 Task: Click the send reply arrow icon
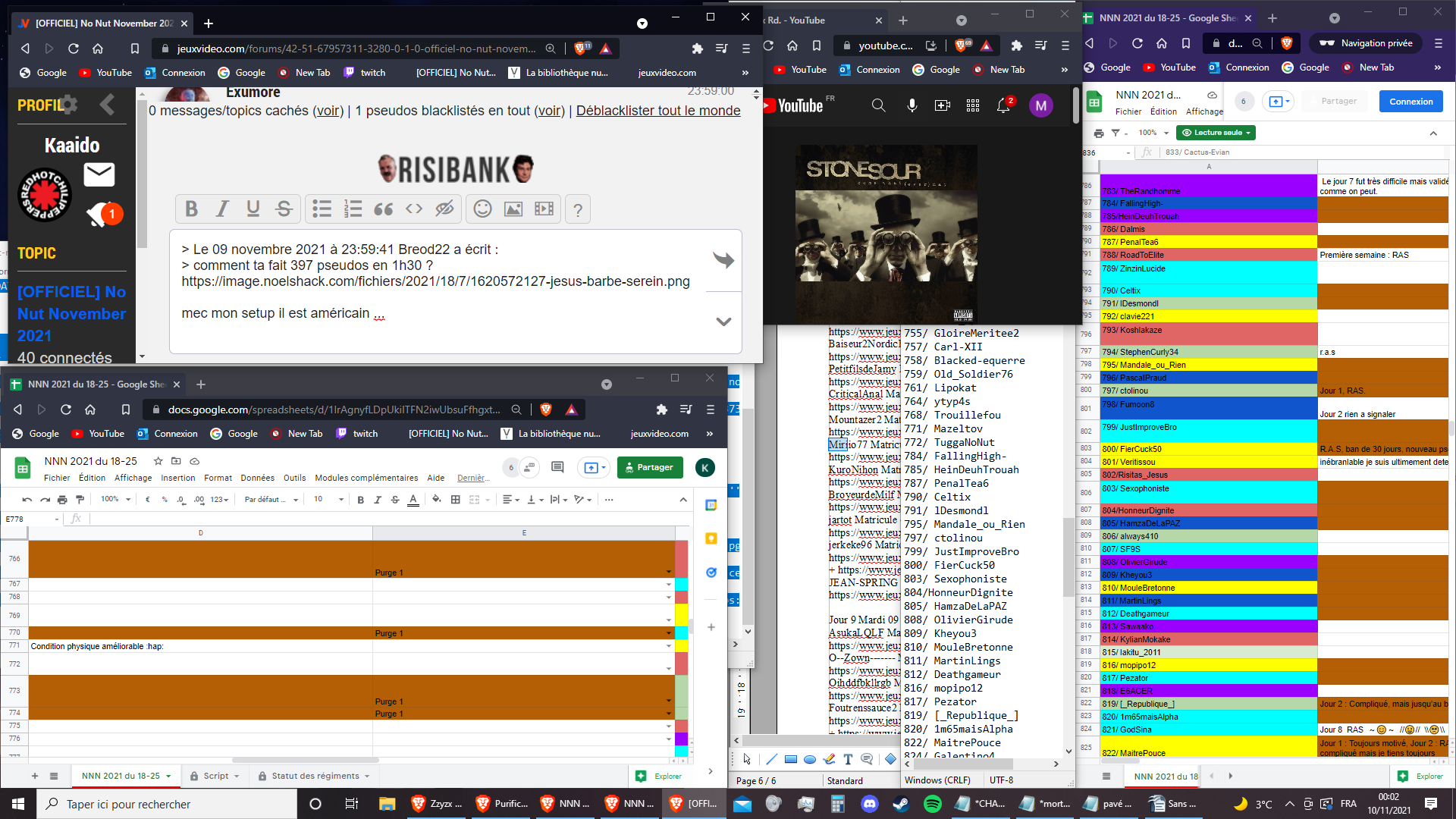pyautogui.click(x=723, y=260)
